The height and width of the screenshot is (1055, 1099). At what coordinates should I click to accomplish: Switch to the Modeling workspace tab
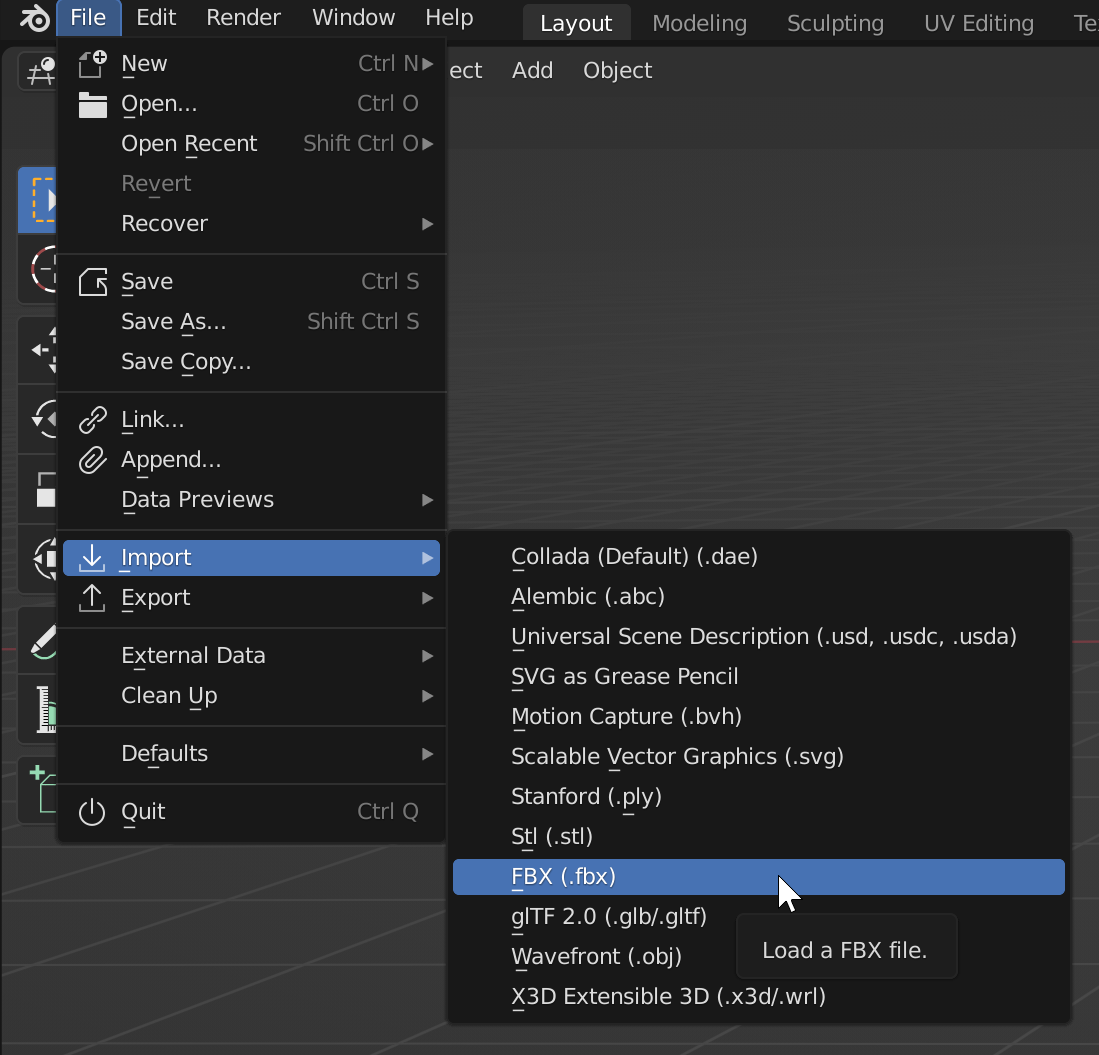699,22
